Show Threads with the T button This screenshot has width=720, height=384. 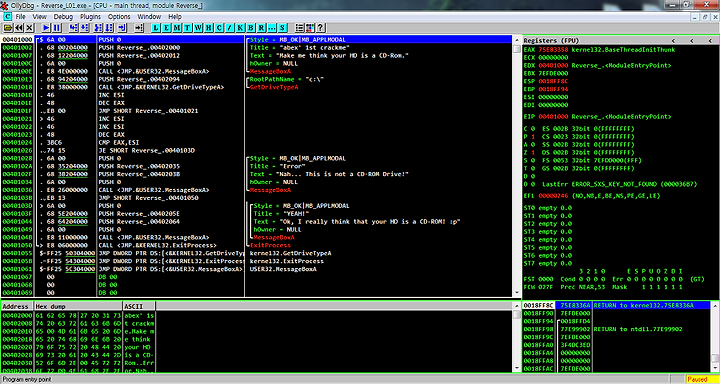pyautogui.click(x=187, y=28)
